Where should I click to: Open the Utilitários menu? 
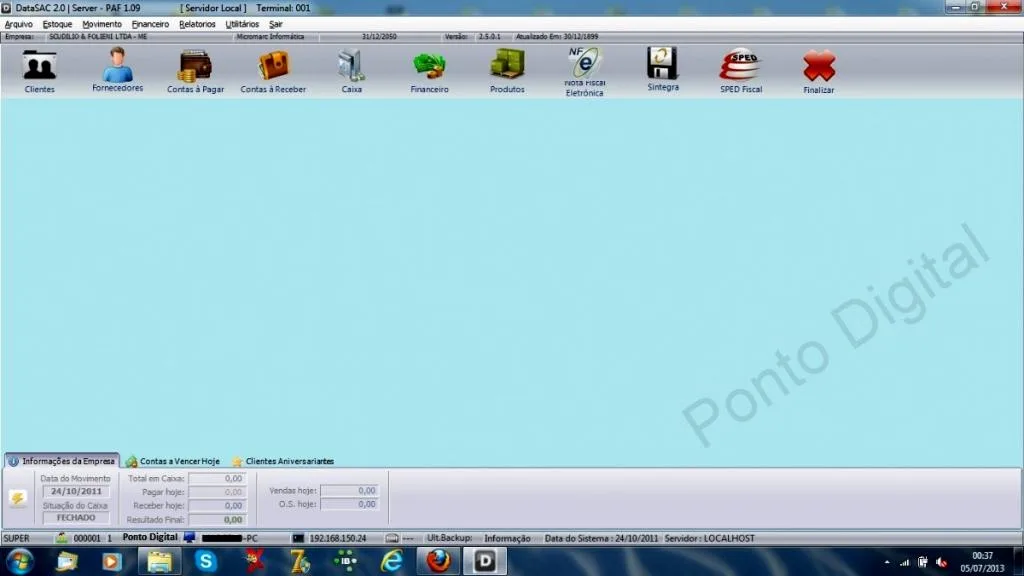tap(242, 24)
